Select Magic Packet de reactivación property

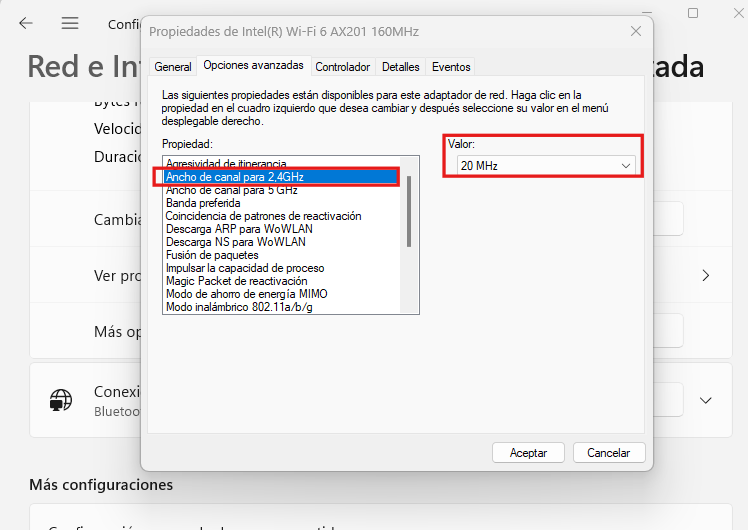tap(236, 281)
